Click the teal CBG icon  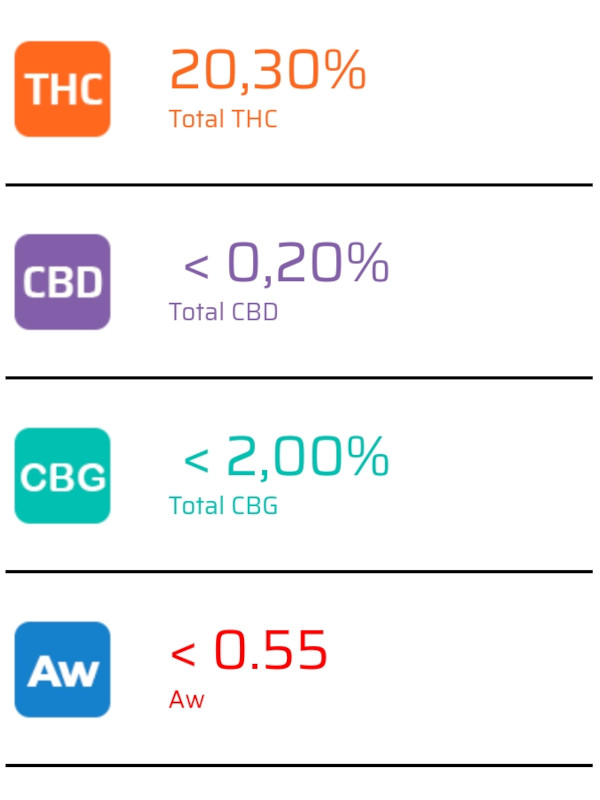point(62,476)
